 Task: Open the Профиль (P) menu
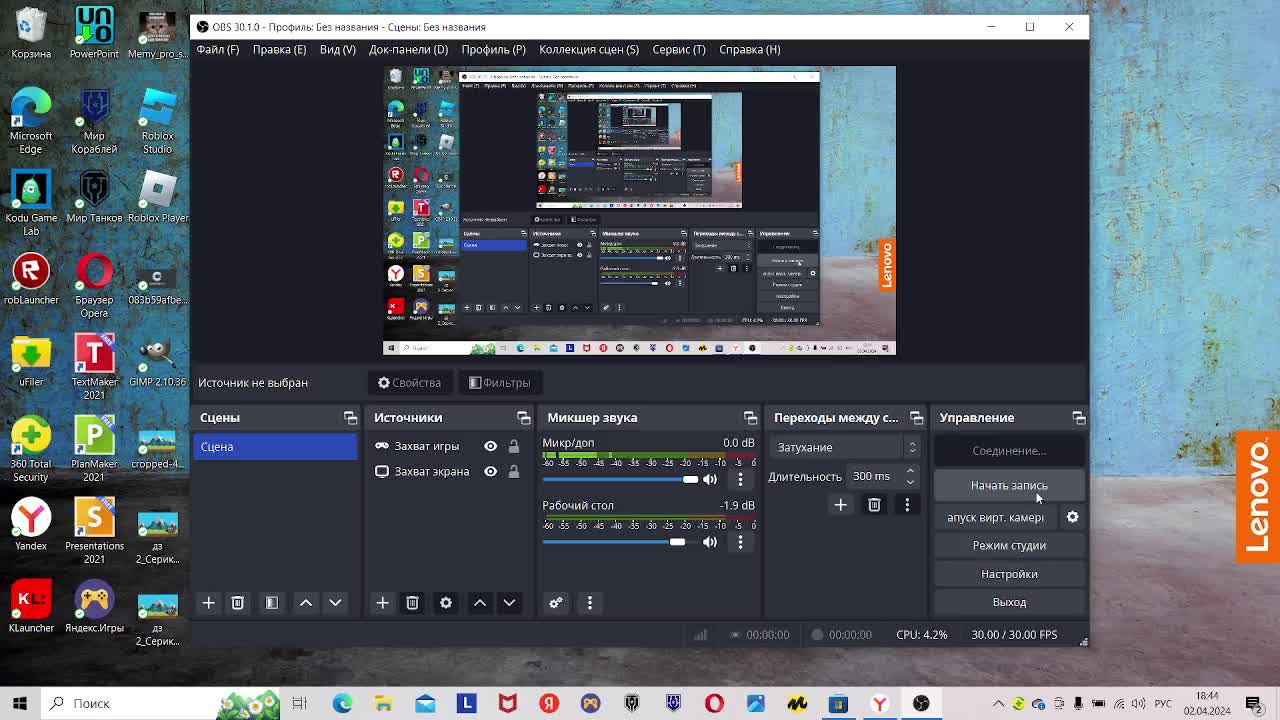coord(493,49)
